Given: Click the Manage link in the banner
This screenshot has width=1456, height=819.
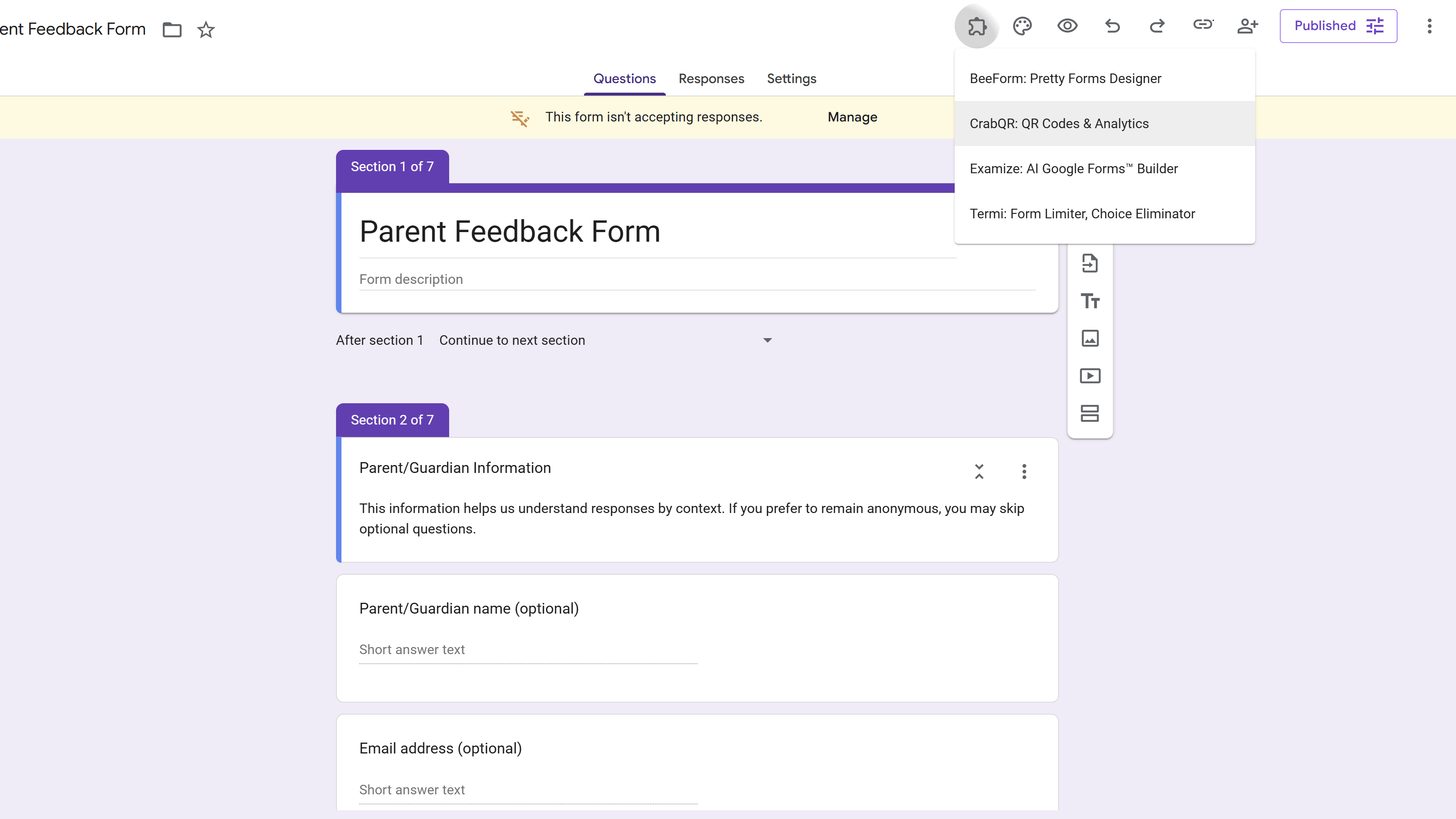Looking at the screenshot, I should click(852, 117).
